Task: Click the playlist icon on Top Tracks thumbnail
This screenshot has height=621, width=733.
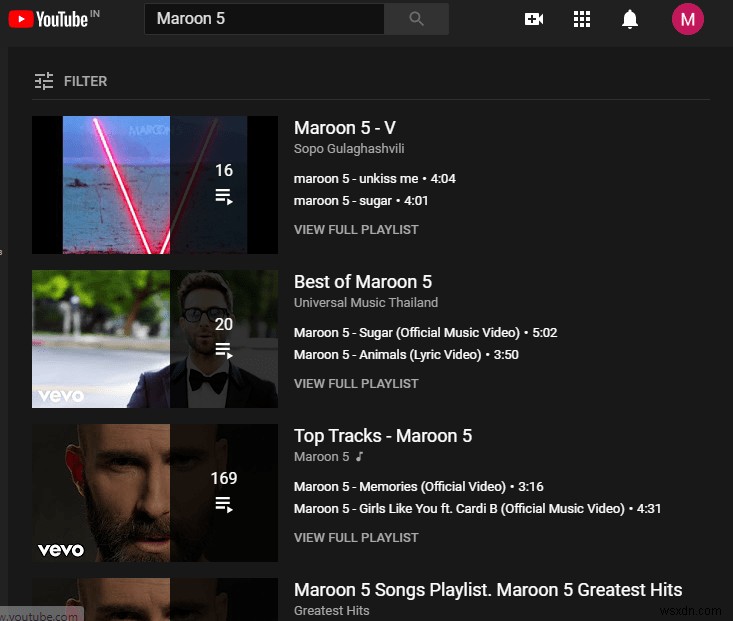Action: [x=224, y=504]
